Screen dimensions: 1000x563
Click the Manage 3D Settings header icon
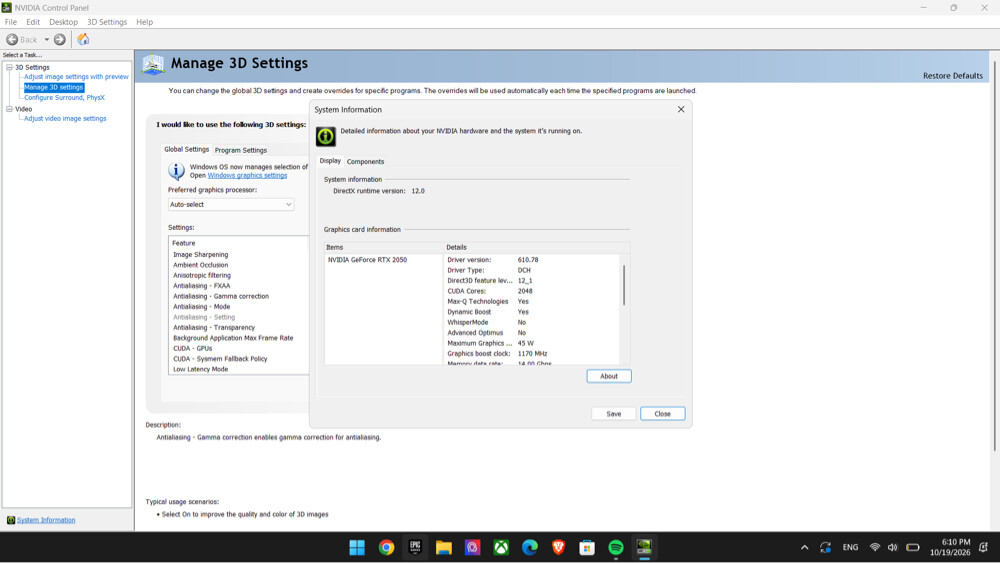[153, 64]
